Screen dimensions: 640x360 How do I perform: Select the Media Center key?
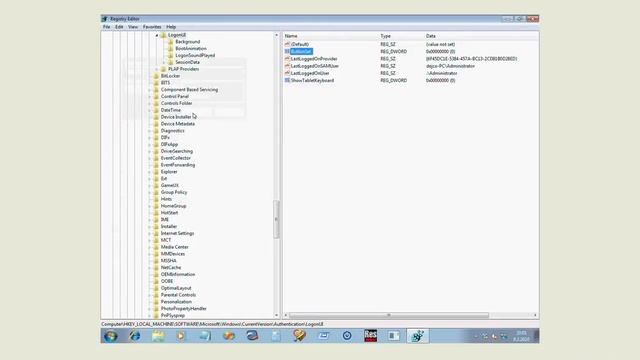(175, 247)
